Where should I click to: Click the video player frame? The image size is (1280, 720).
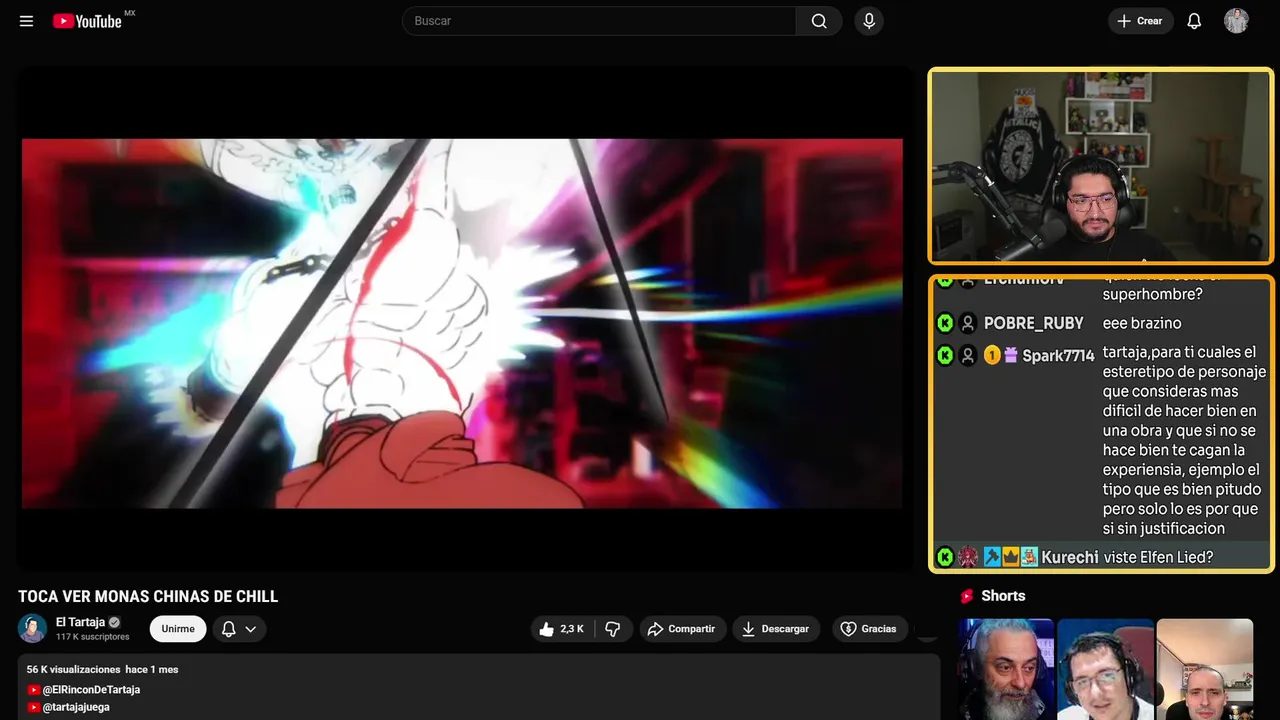[463, 320]
